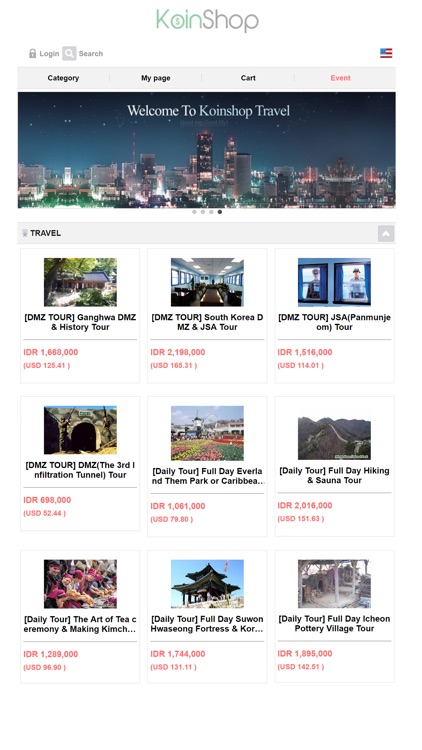Open the South Korea DMZ & JSA Tour thumbnail
The height and width of the screenshot is (750, 422).
point(207,282)
